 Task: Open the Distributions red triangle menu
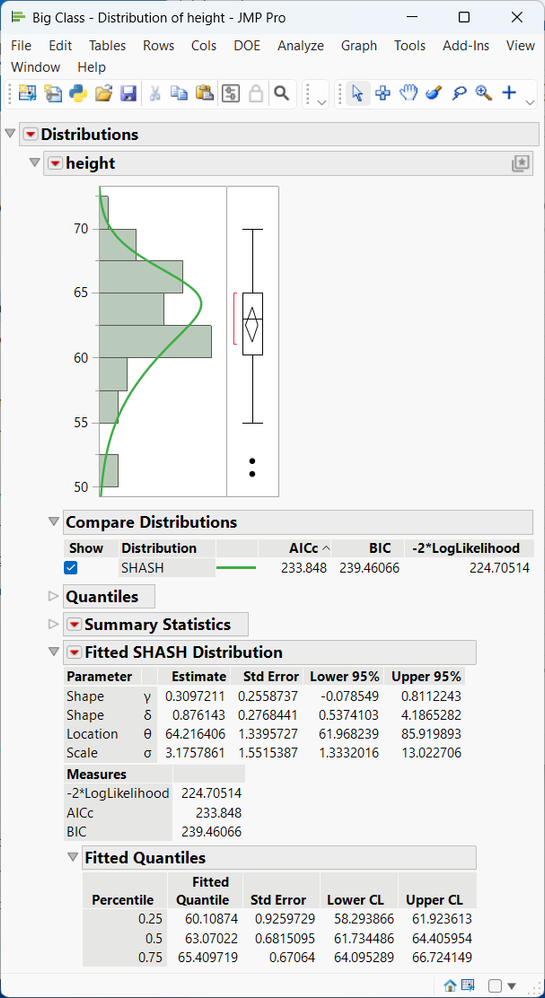point(31,134)
